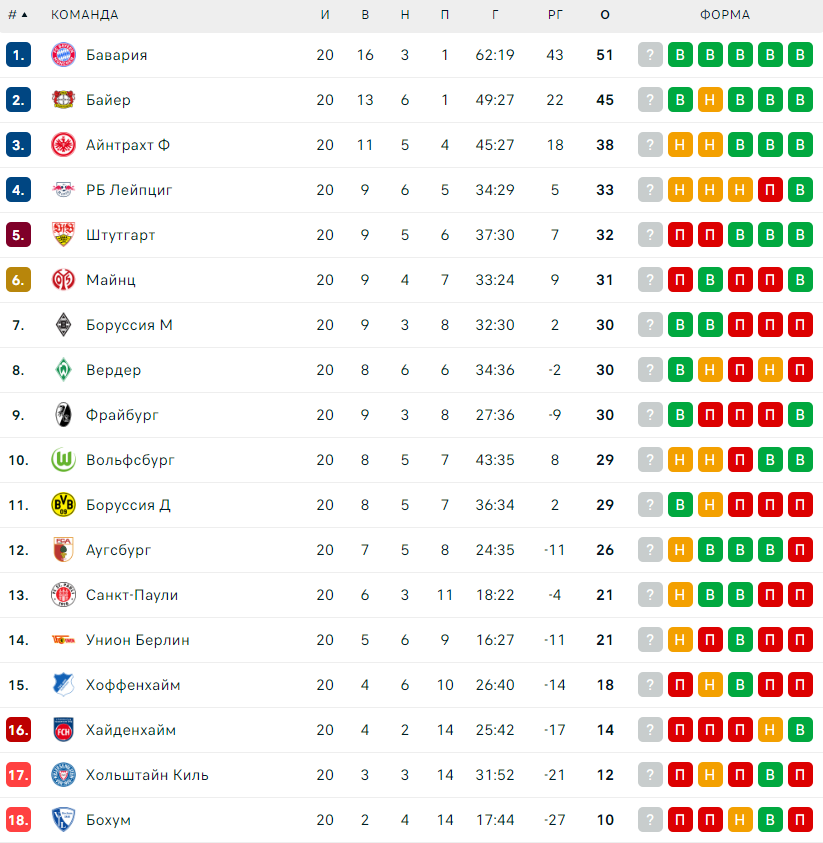This screenshot has width=823, height=843.
Task: Sort table by Г goals column
Action: click(495, 15)
